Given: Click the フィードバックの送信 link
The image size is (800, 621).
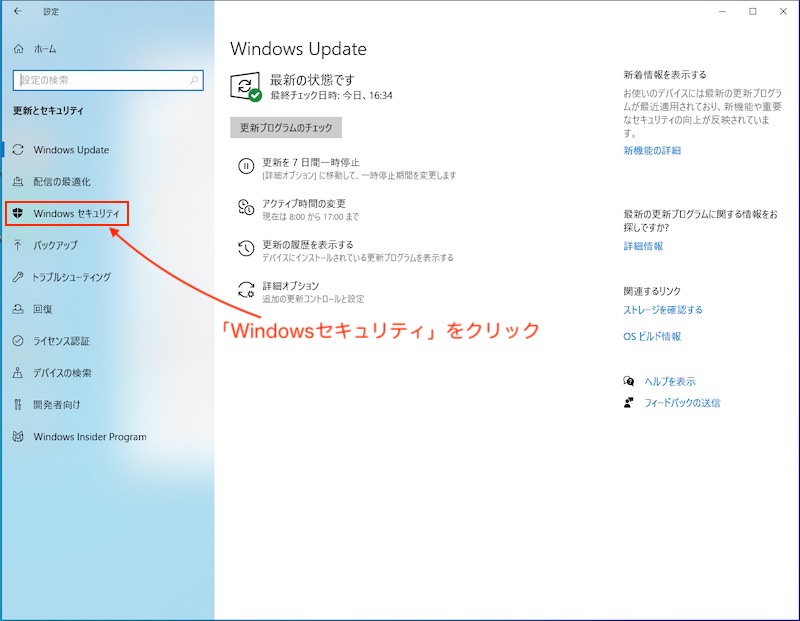Looking at the screenshot, I should [682, 403].
